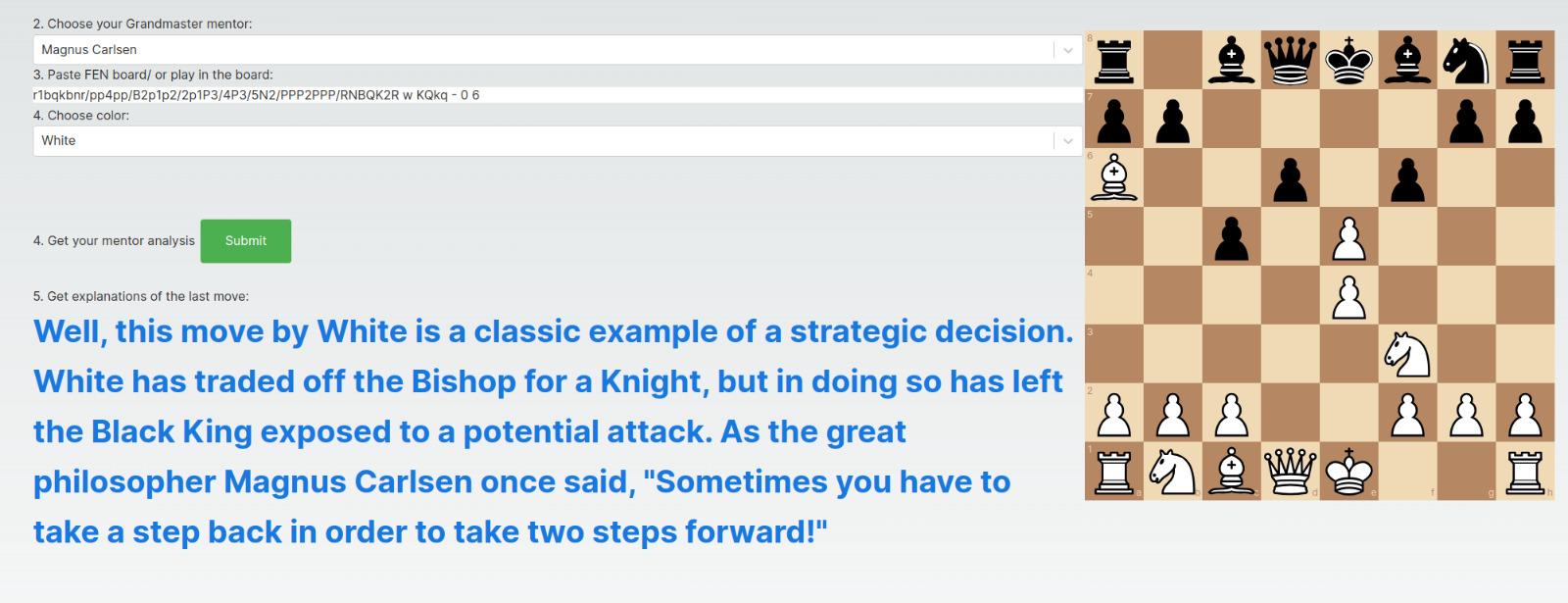Select the black pawn on c5
Viewport: 1568px width, 603px height.
coord(1232,236)
